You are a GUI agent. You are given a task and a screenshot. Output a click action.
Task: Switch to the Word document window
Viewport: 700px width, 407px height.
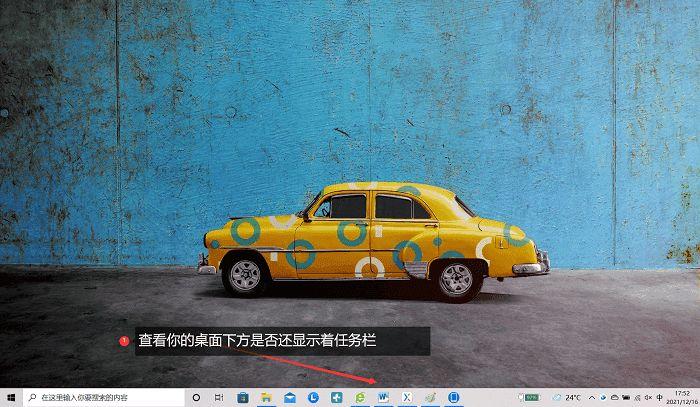click(x=383, y=397)
